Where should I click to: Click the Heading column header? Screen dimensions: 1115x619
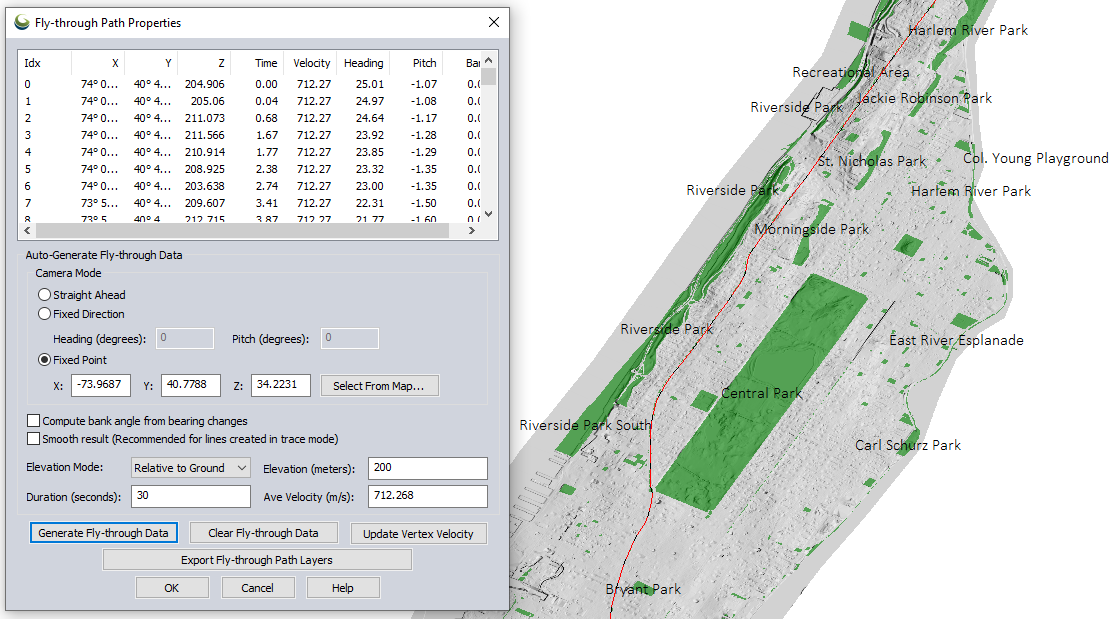click(363, 63)
